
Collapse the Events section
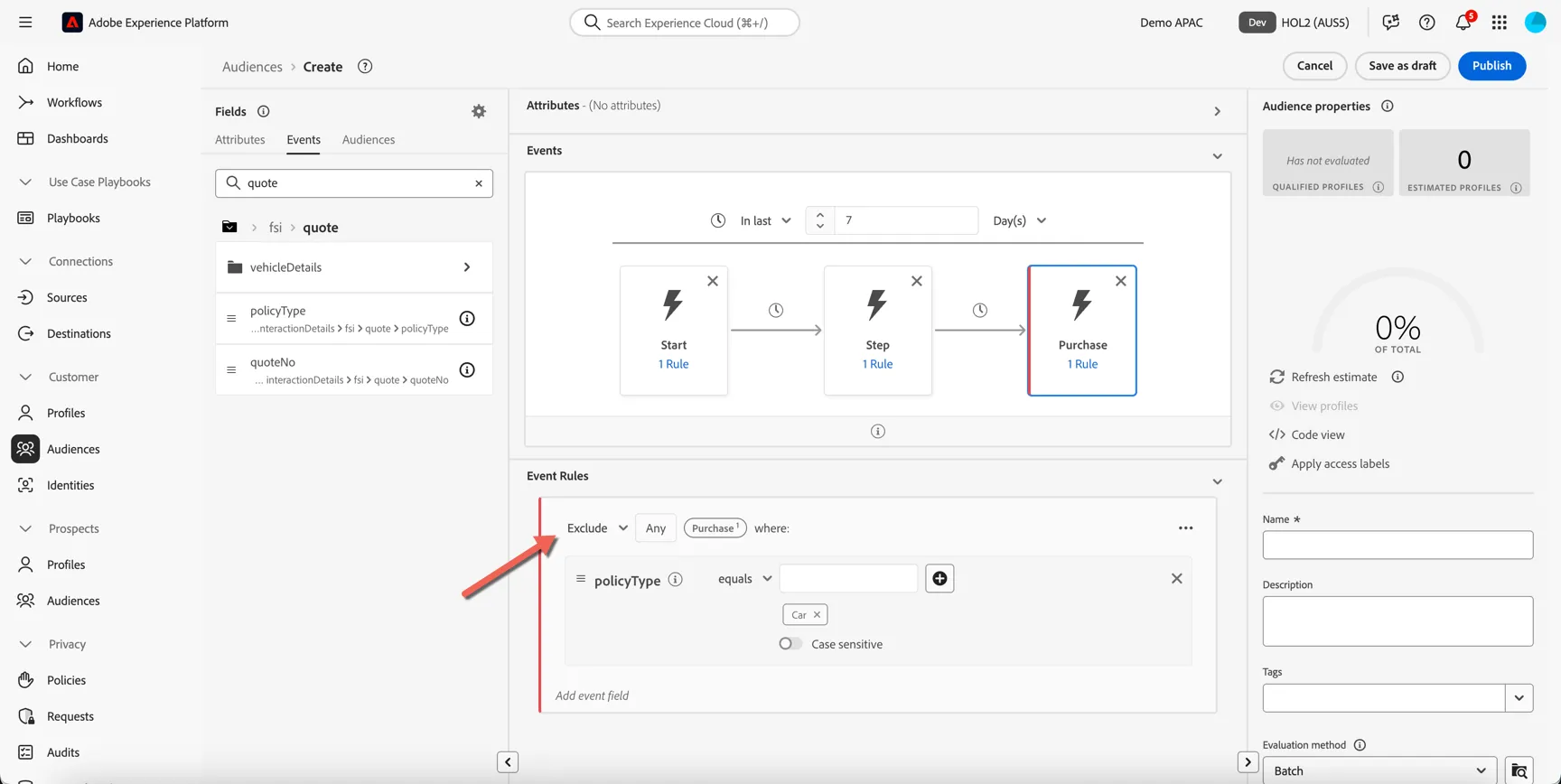1218,156
